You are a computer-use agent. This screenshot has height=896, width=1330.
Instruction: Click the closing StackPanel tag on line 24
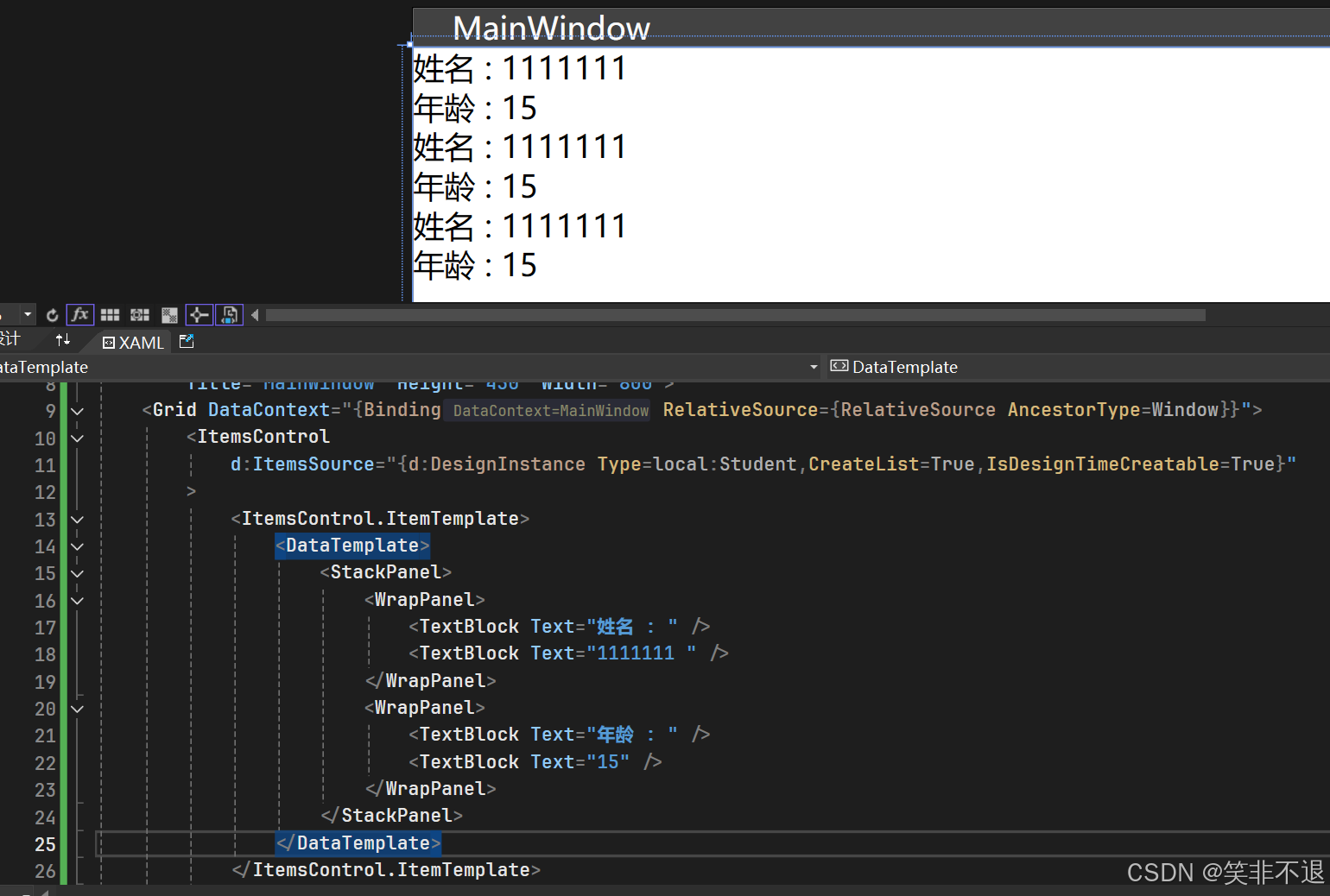[391, 816]
